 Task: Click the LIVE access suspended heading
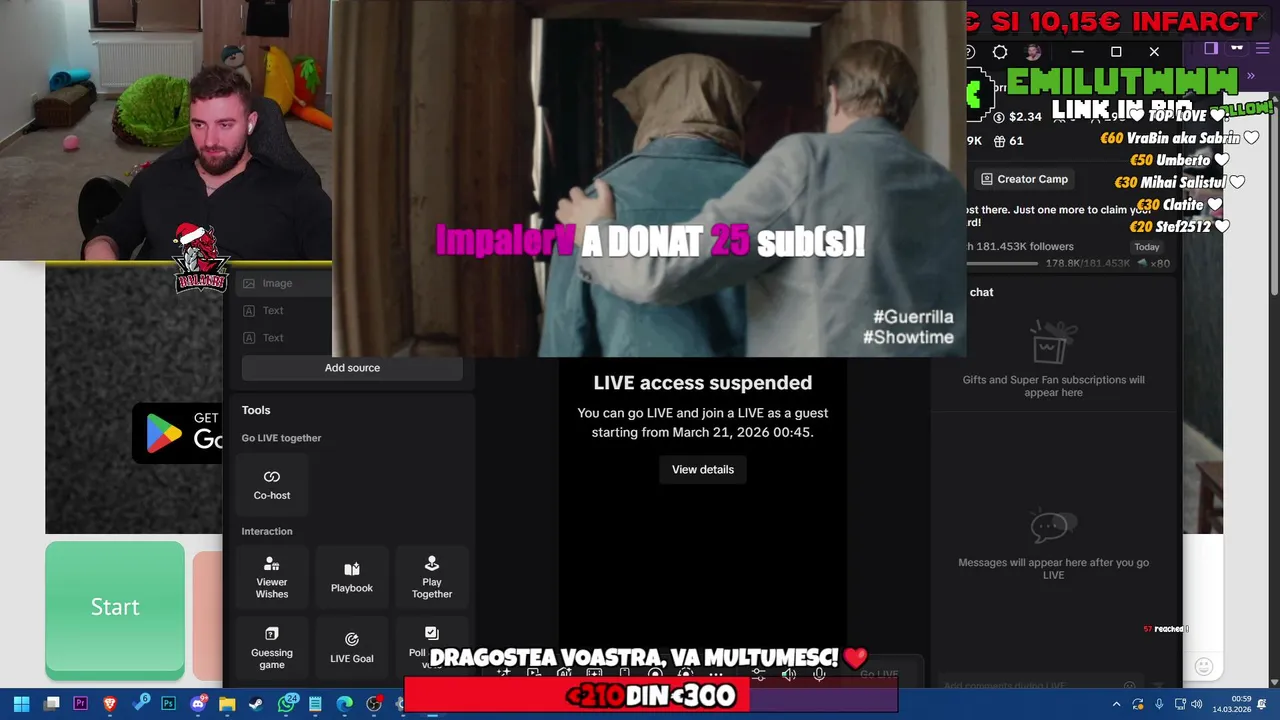[x=703, y=383]
